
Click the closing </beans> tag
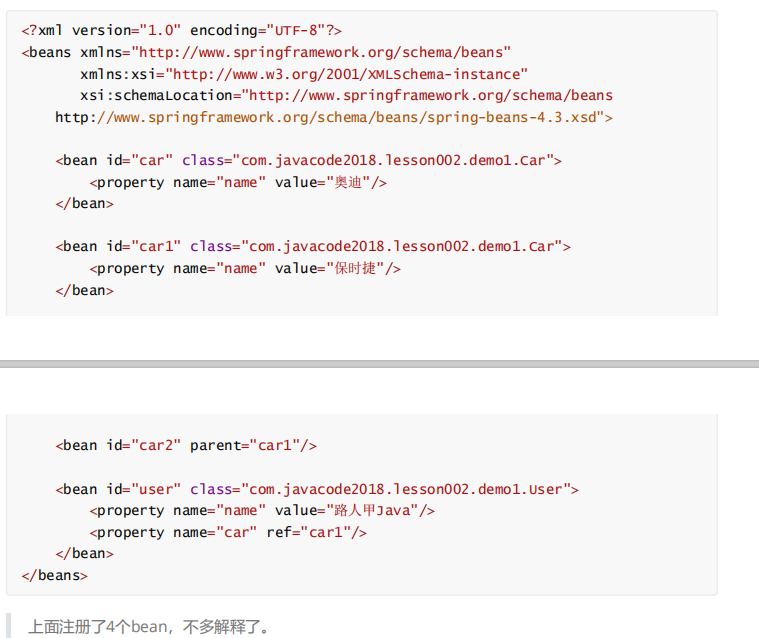tap(54, 575)
